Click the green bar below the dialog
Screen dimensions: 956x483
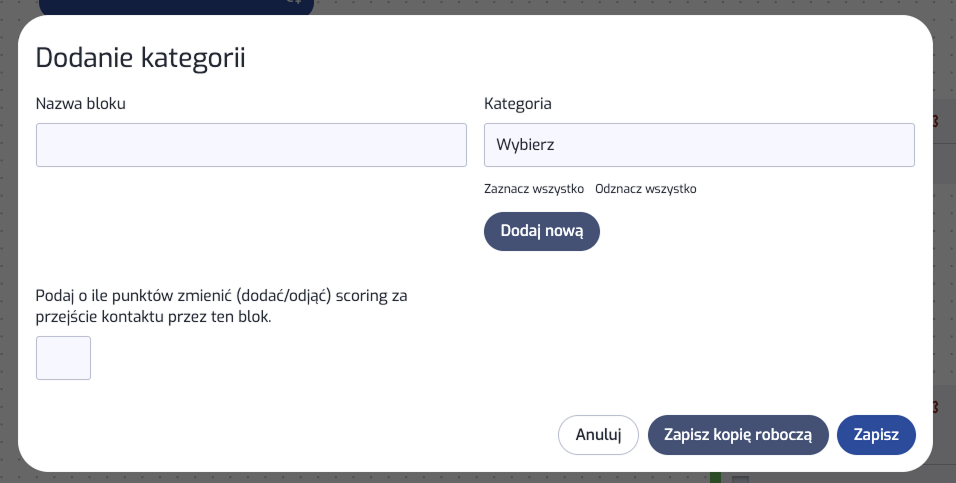click(715, 478)
